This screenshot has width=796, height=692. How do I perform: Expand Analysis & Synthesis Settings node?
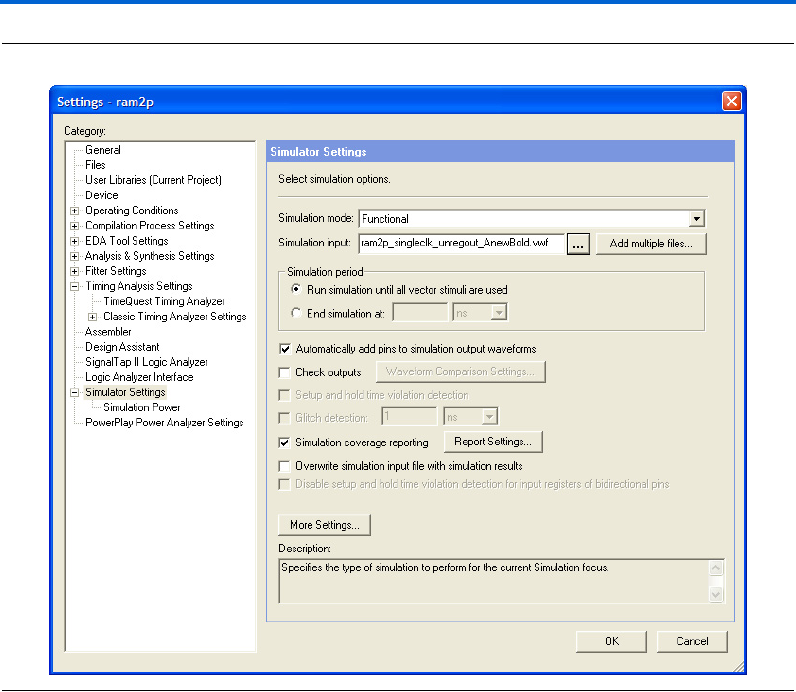point(75,256)
